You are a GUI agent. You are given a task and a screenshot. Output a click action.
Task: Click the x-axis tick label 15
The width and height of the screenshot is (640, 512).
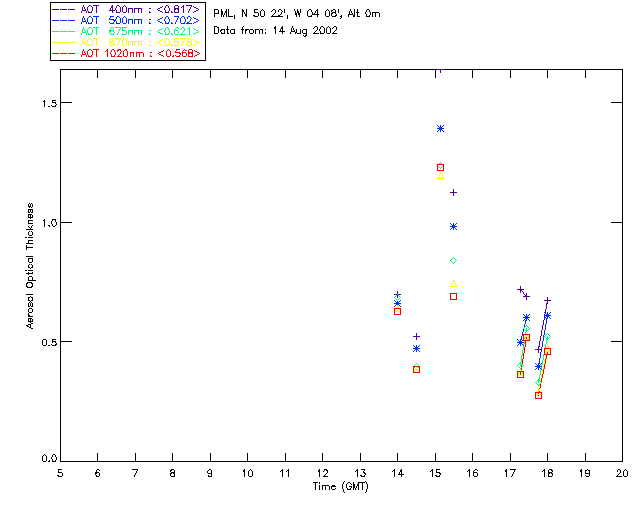tap(435, 473)
